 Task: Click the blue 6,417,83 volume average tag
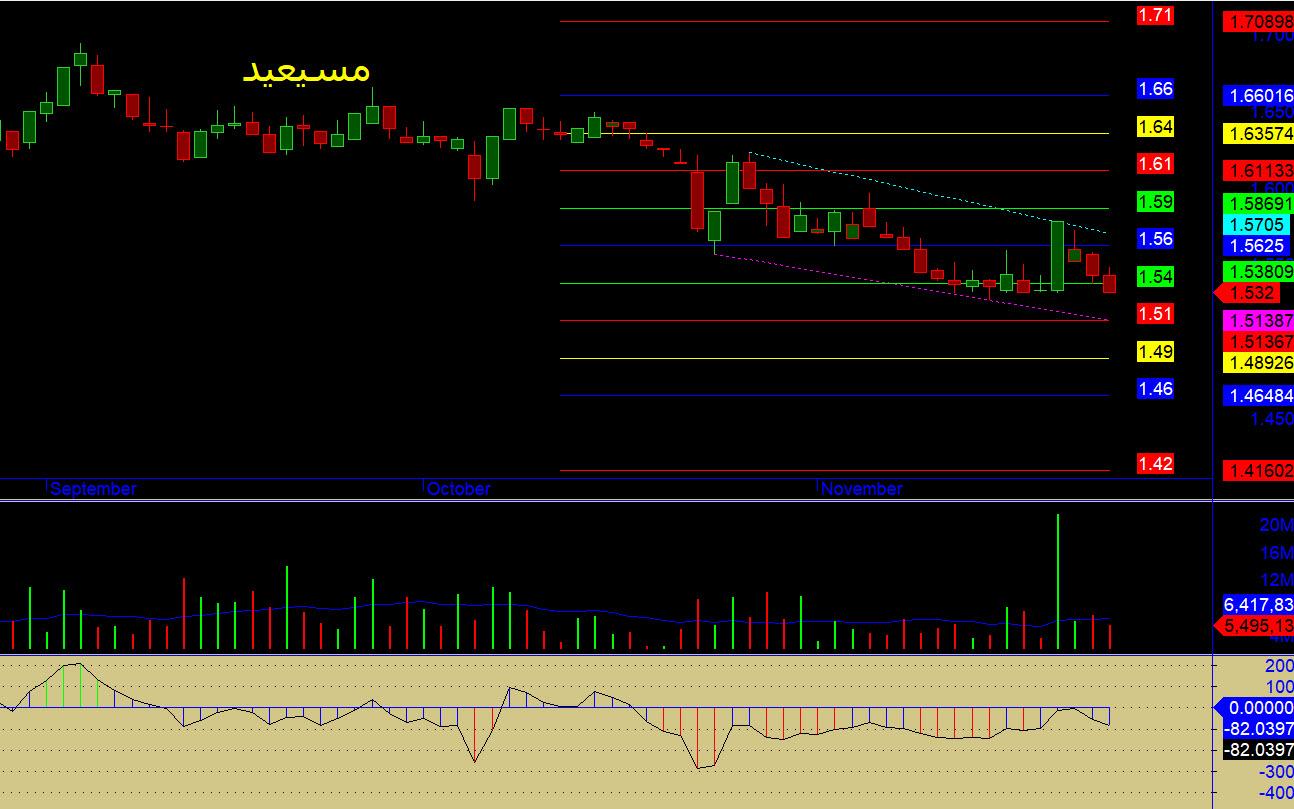[1258, 605]
